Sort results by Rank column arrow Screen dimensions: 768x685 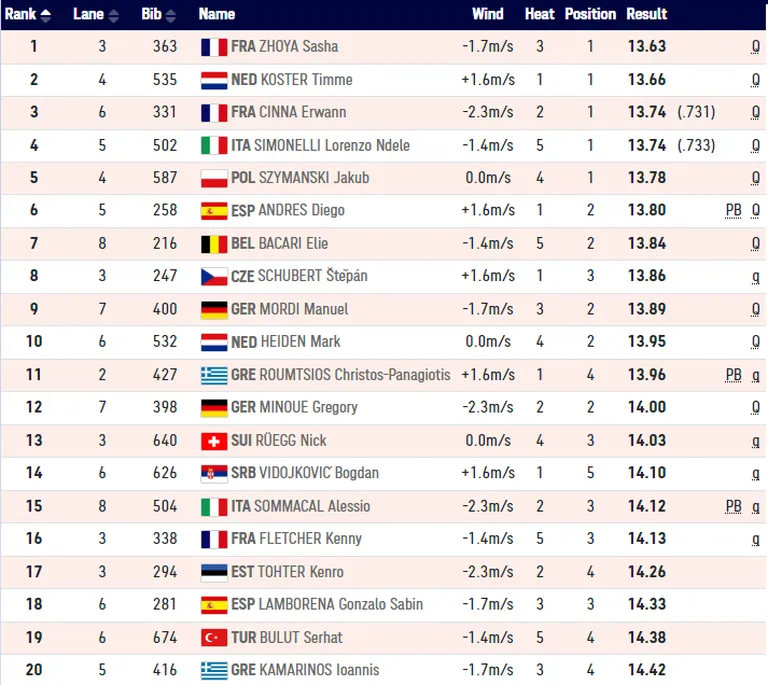(x=46, y=16)
